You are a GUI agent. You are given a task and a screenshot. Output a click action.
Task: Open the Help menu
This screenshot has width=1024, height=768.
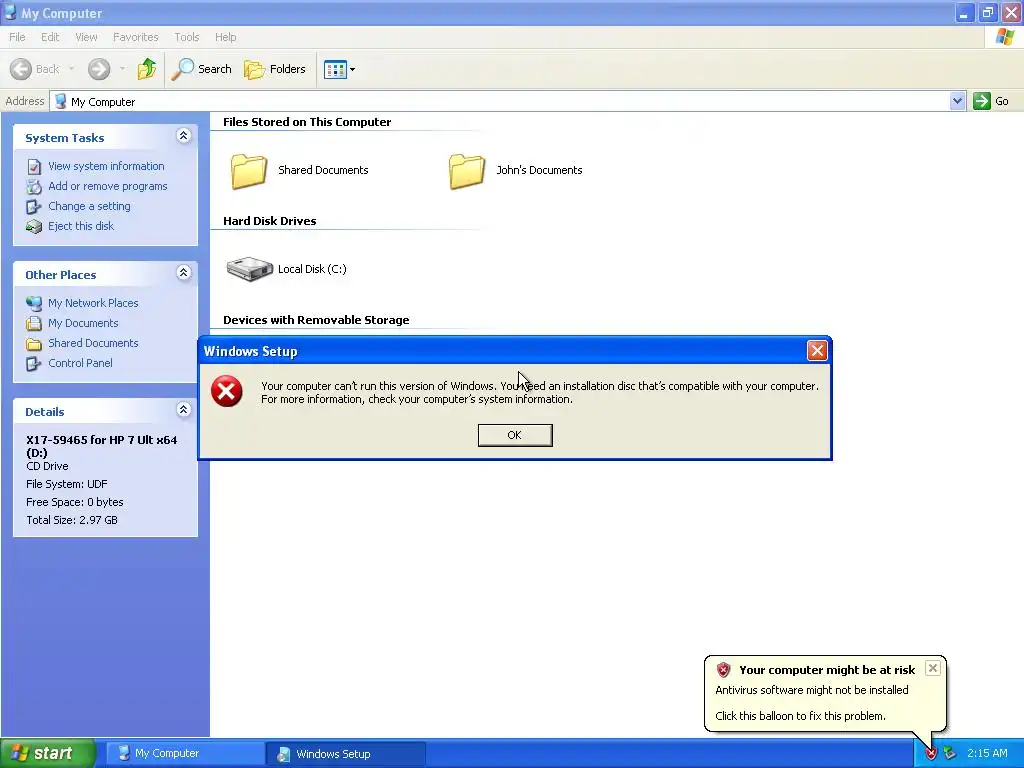225,37
